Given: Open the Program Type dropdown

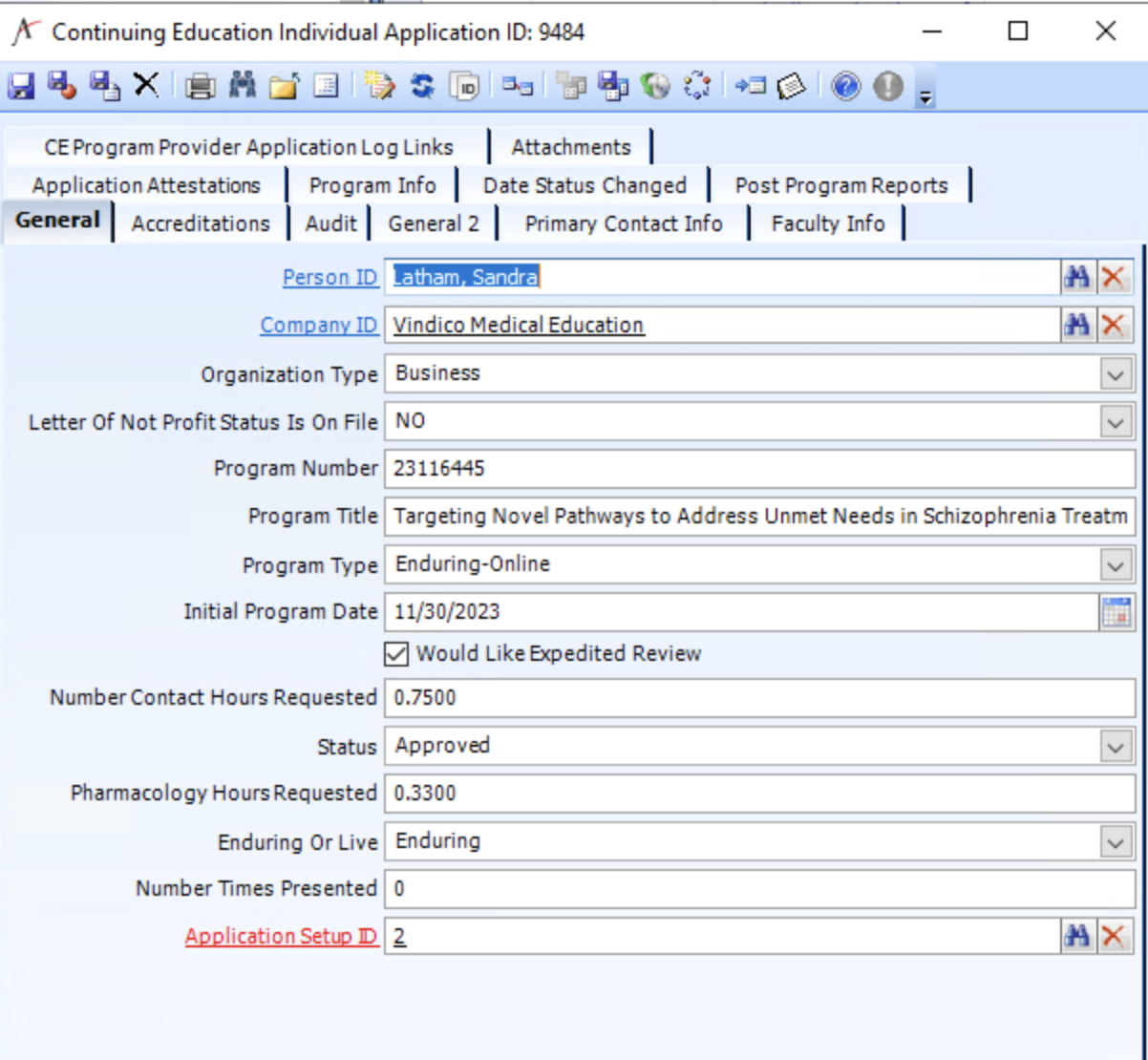Looking at the screenshot, I should click(x=1115, y=564).
